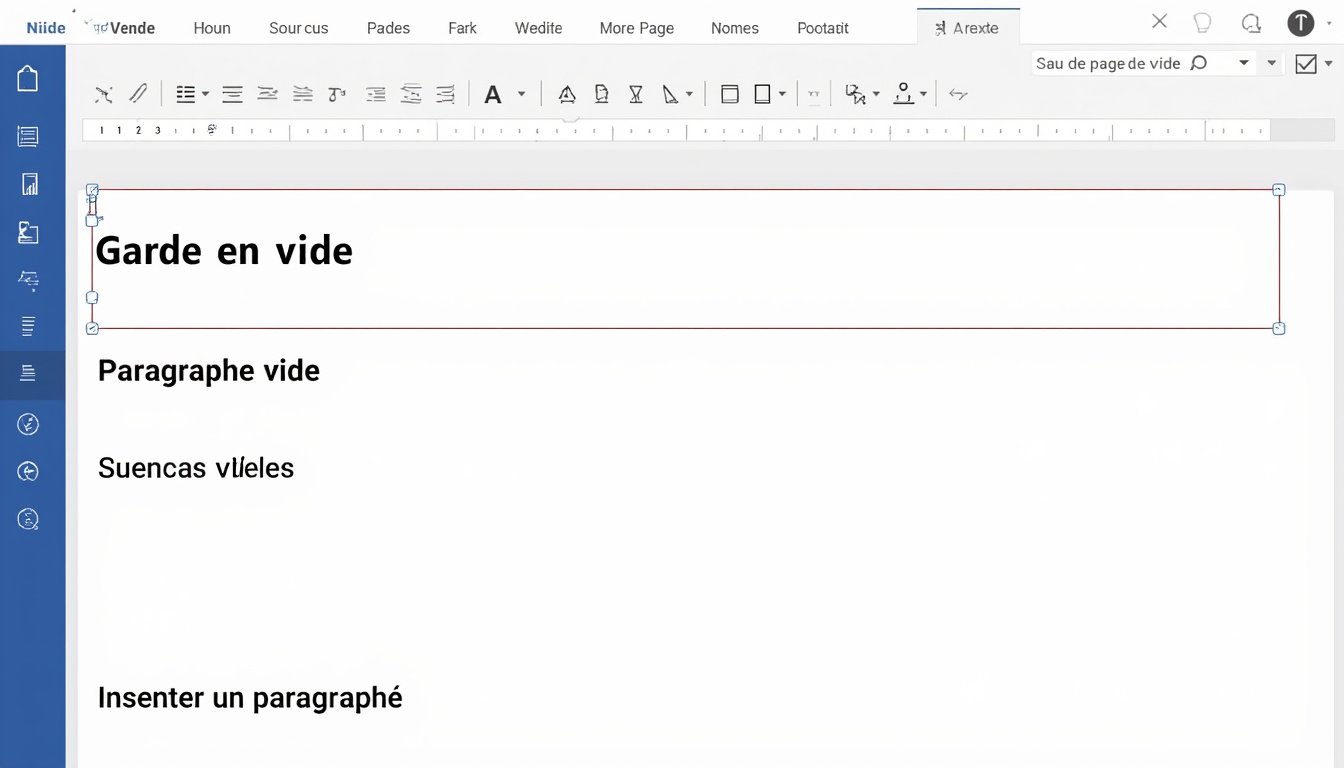
Task: Switch to the Pootatit tab
Action: click(x=823, y=28)
